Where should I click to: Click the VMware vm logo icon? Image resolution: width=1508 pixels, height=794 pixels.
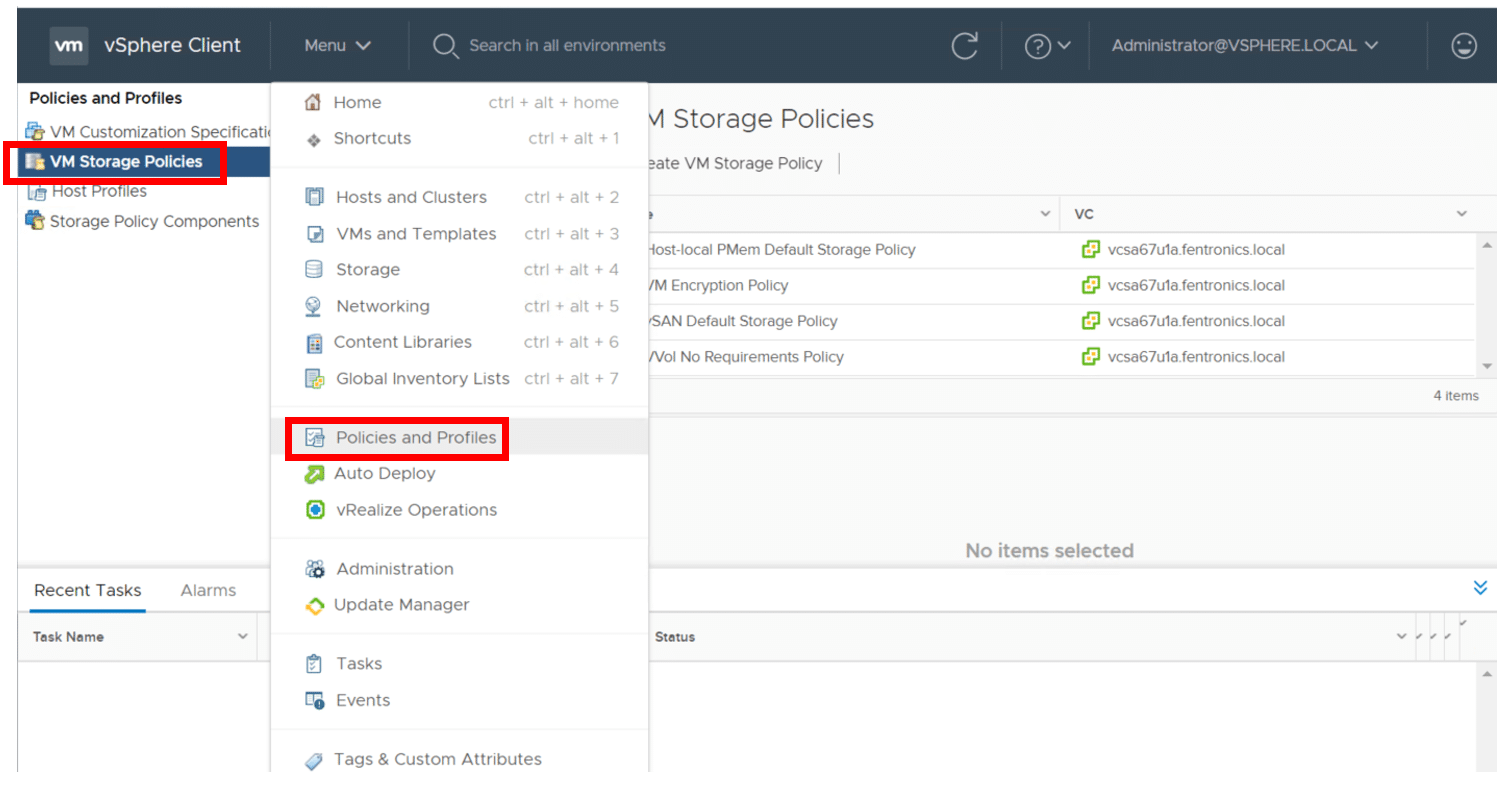(x=69, y=46)
